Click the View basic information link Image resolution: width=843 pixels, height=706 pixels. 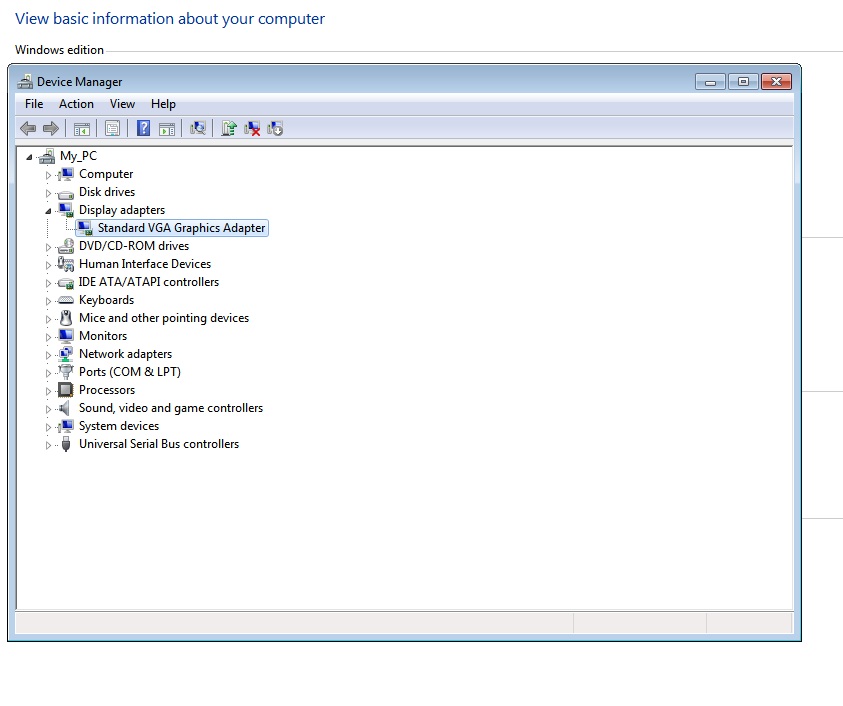[x=170, y=18]
